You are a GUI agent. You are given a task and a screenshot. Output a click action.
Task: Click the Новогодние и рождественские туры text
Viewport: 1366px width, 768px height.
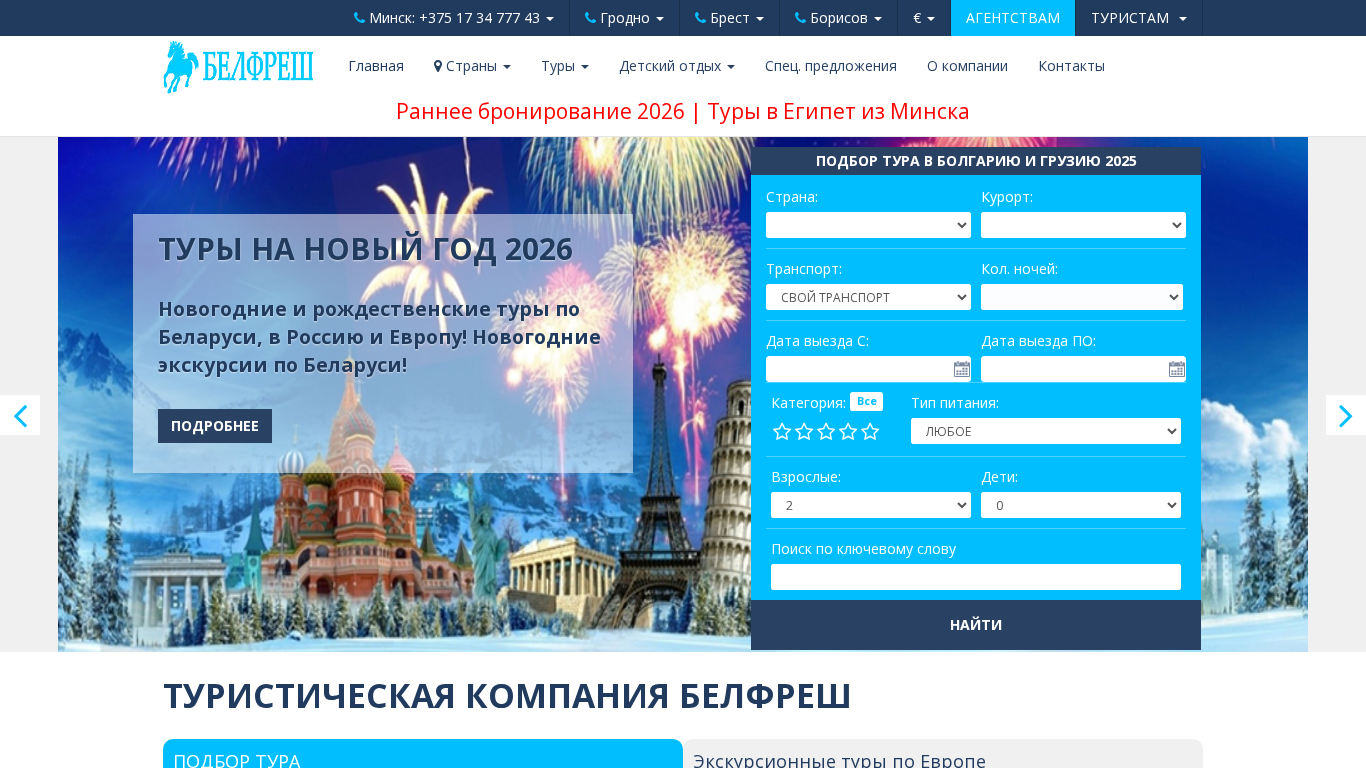point(382,337)
